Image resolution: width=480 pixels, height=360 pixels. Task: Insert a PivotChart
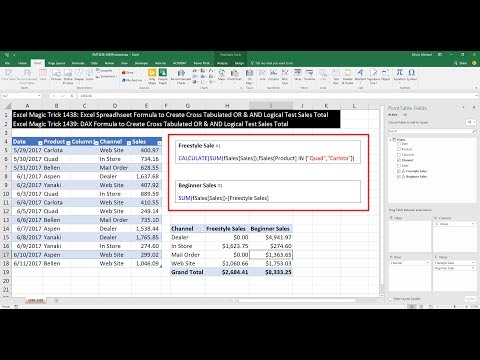(234, 75)
